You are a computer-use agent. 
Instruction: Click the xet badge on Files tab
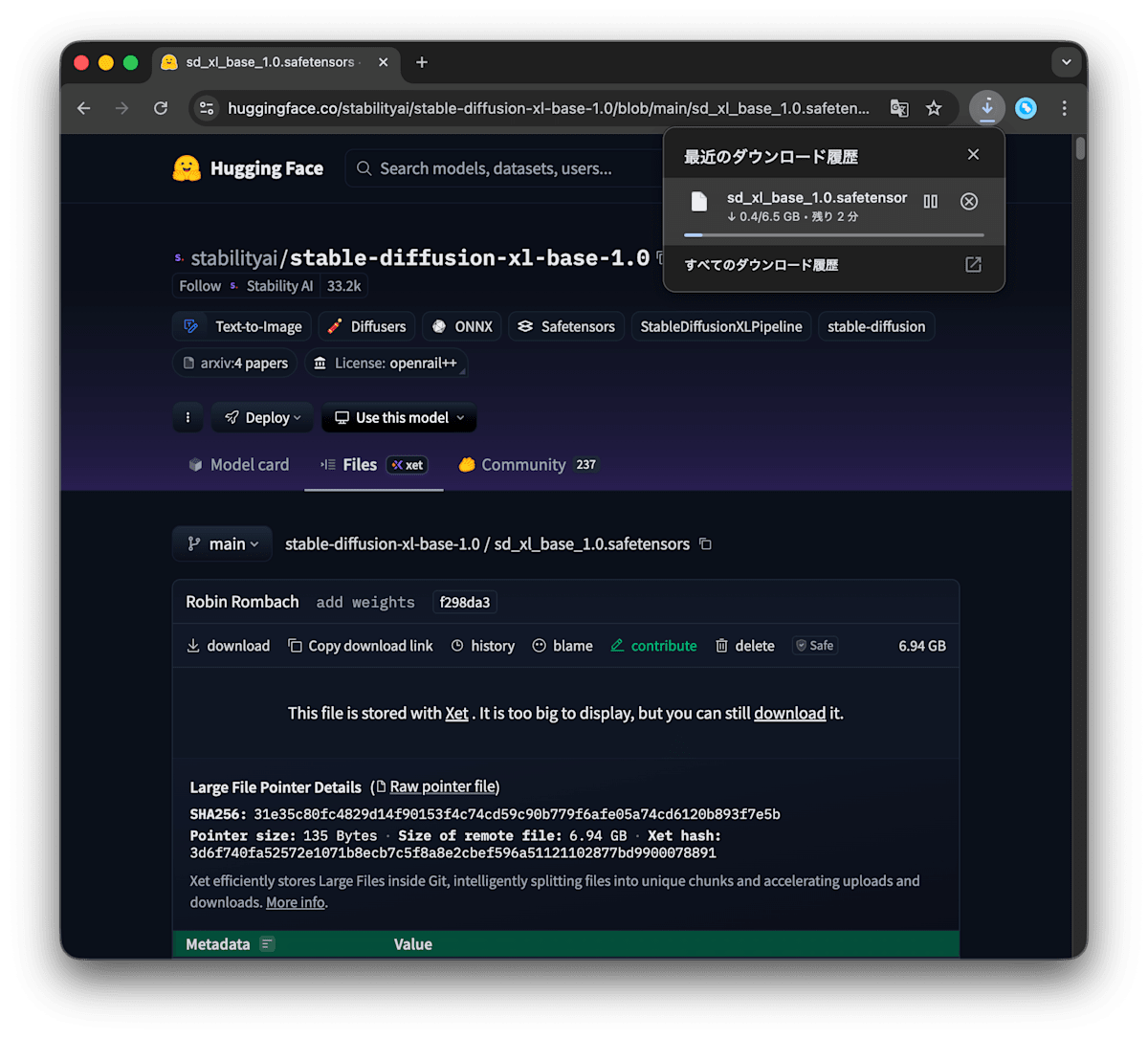(x=408, y=465)
